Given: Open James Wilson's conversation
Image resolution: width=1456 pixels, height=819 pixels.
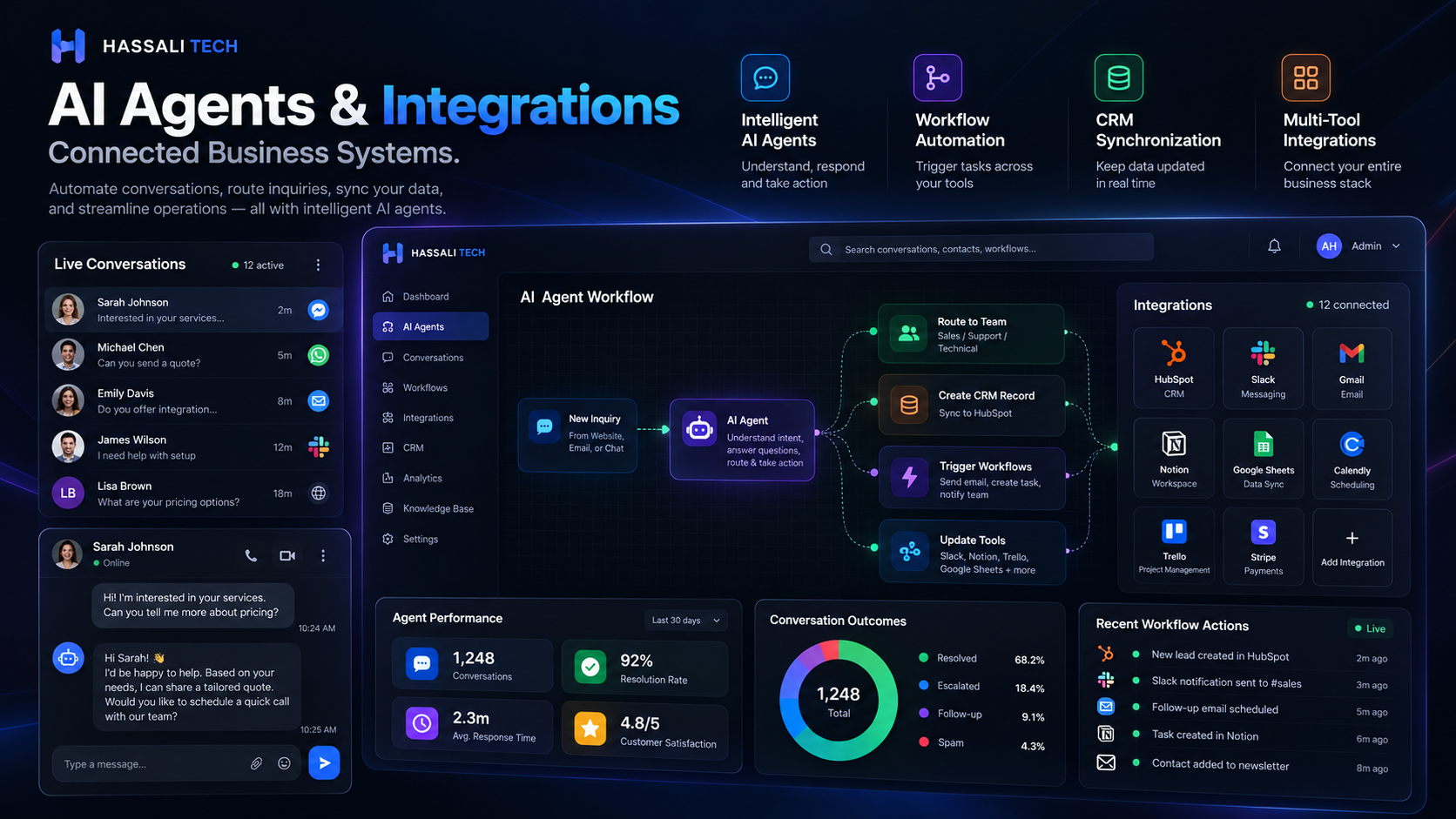Looking at the screenshot, I should tap(192, 447).
